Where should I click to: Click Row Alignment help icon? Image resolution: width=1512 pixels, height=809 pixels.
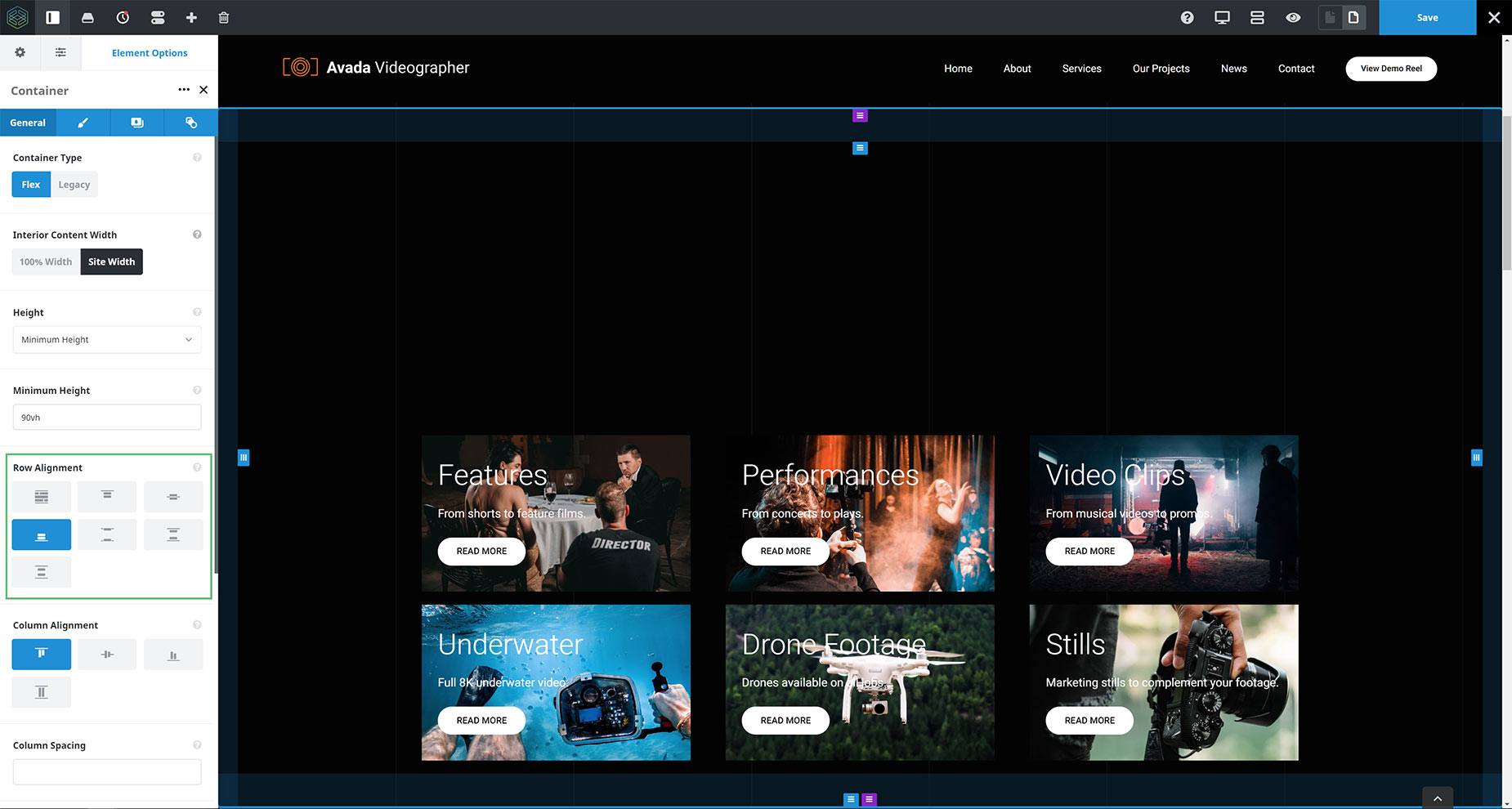(x=197, y=467)
